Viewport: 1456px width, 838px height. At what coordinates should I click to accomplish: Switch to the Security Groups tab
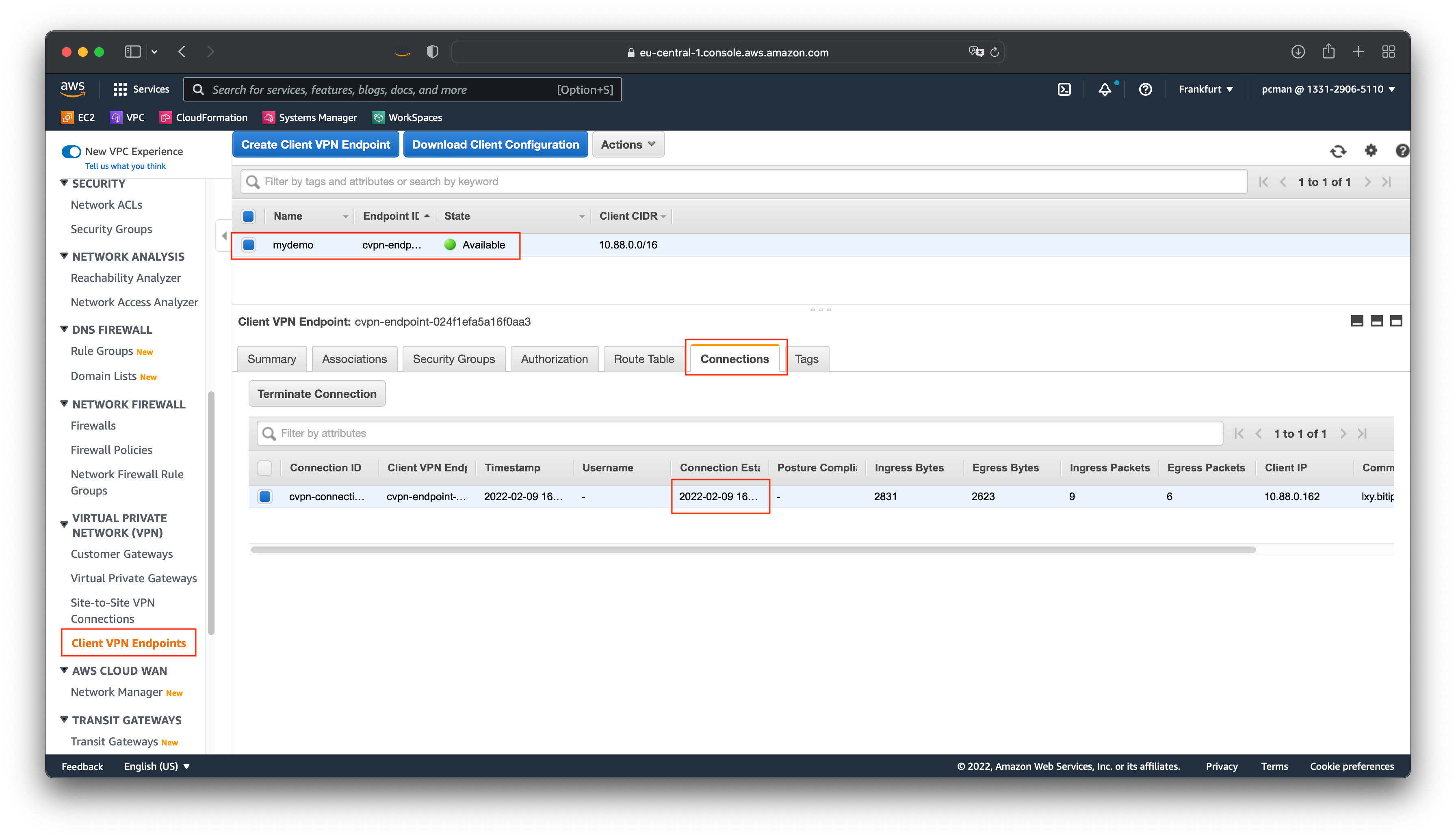tap(454, 359)
